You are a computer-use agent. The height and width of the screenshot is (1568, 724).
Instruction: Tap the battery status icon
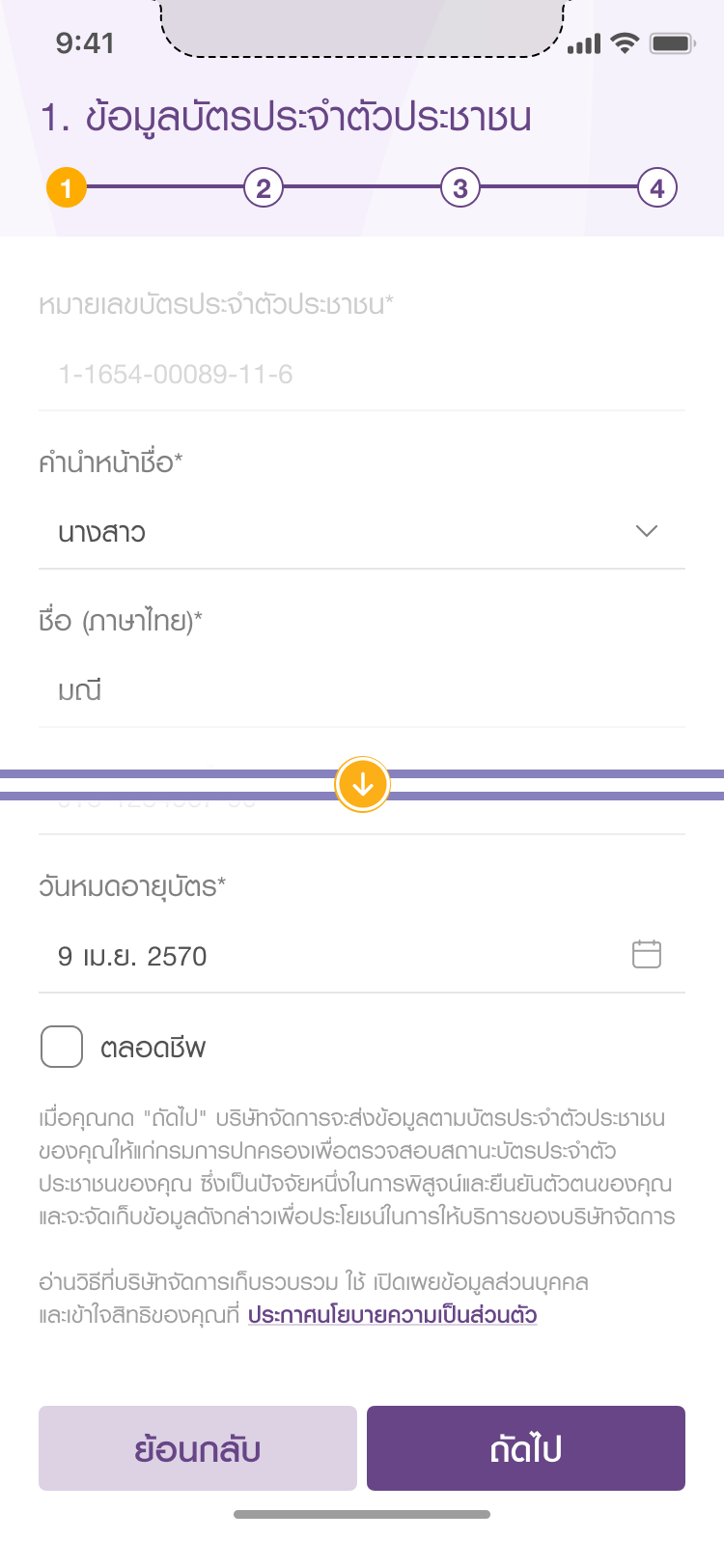pos(672,42)
